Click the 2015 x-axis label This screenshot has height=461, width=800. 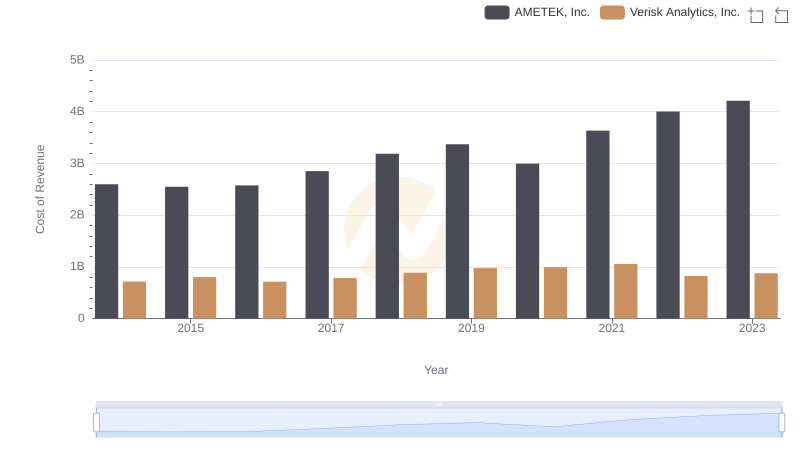(x=190, y=328)
